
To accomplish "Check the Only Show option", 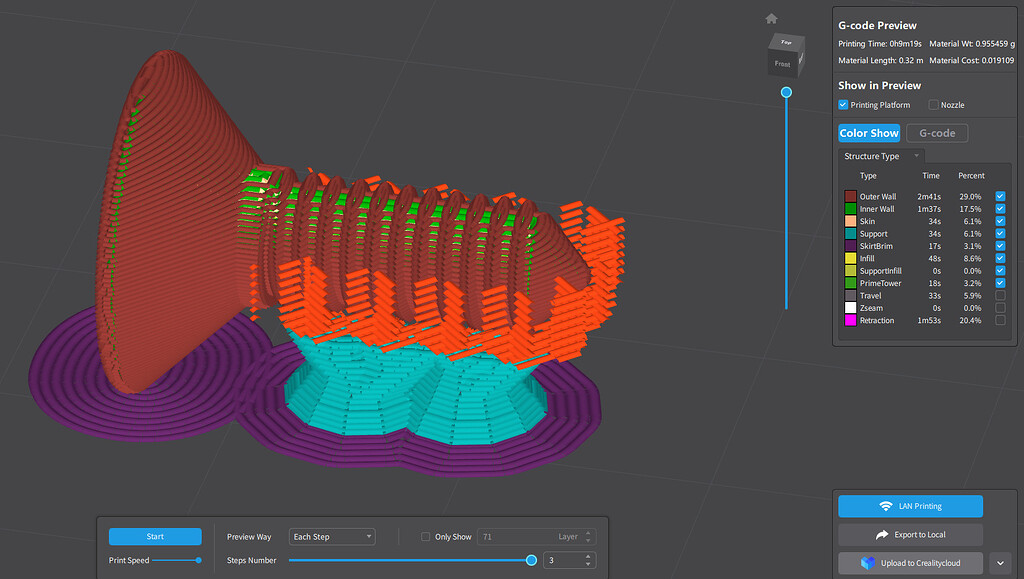I will point(428,536).
